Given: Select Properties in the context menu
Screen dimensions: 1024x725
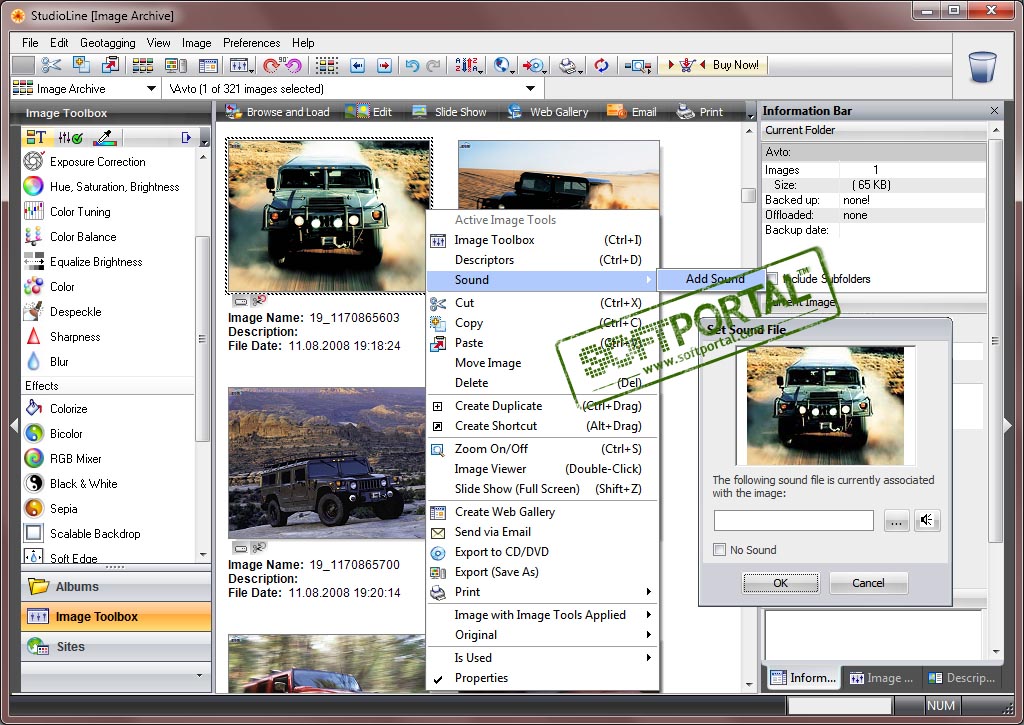Looking at the screenshot, I should 541,678.
